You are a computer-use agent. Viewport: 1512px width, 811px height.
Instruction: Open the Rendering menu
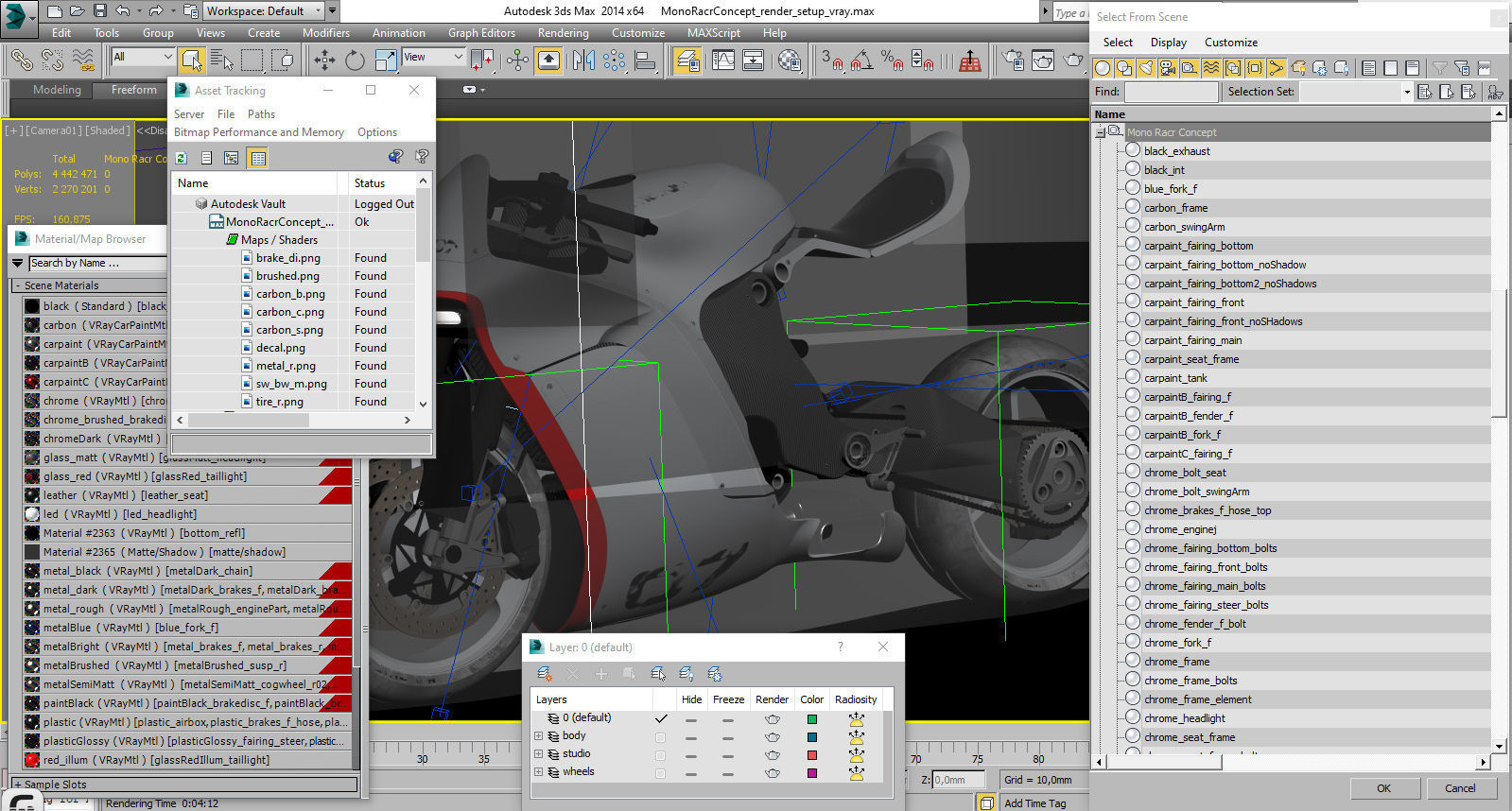(x=563, y=32)
